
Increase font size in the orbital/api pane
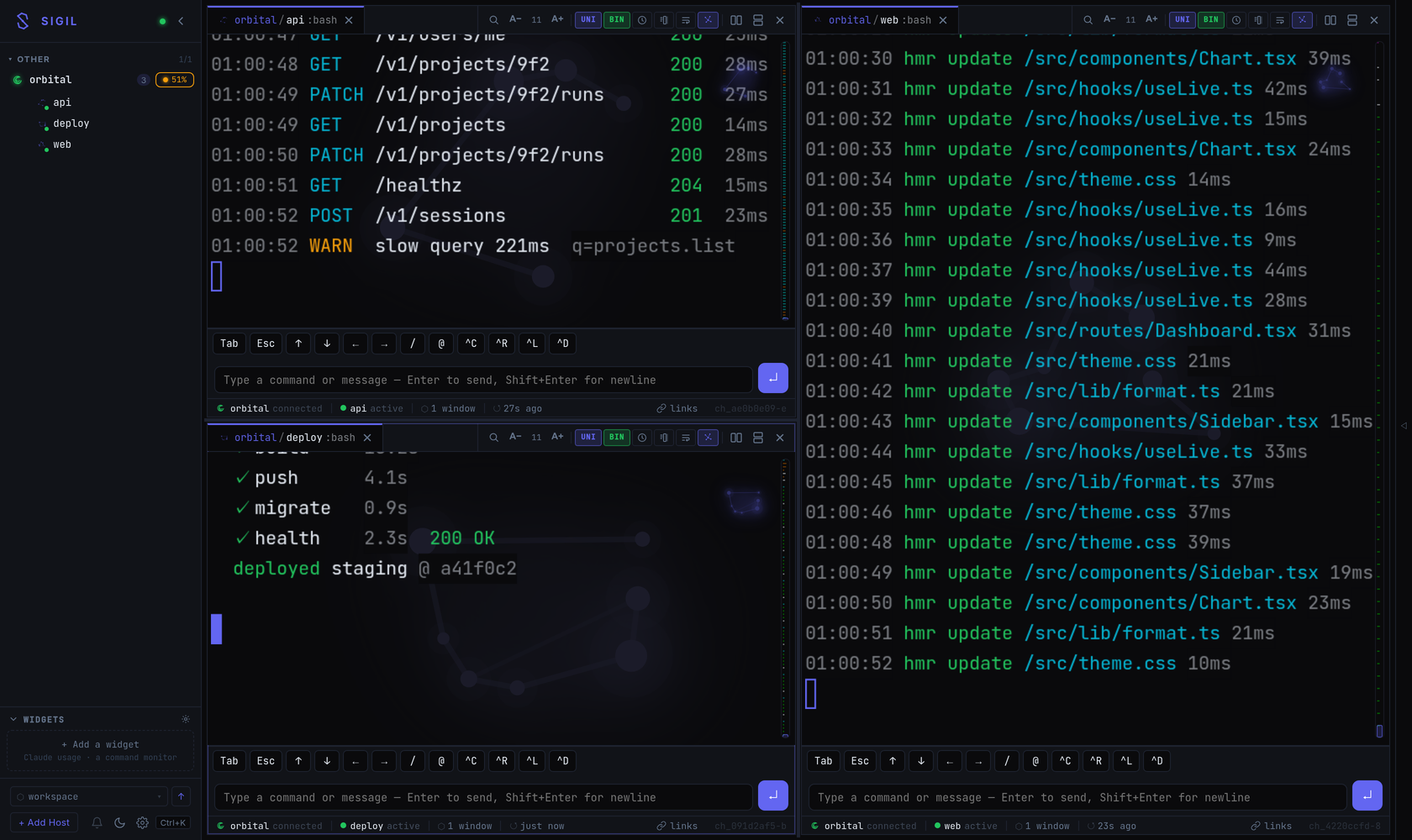tap(557, 19)
